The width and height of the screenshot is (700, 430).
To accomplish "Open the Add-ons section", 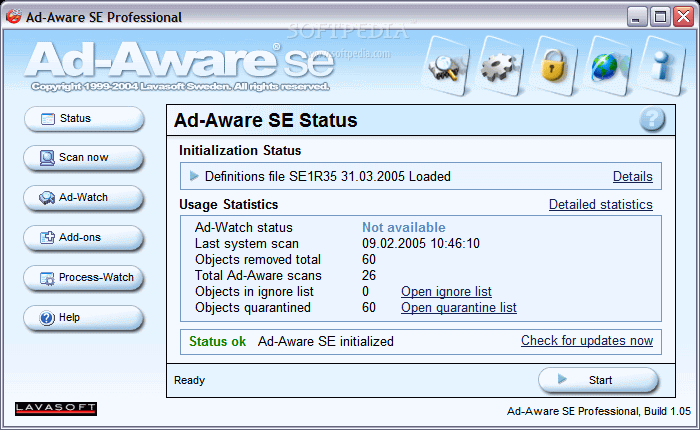I will point(84,238).
